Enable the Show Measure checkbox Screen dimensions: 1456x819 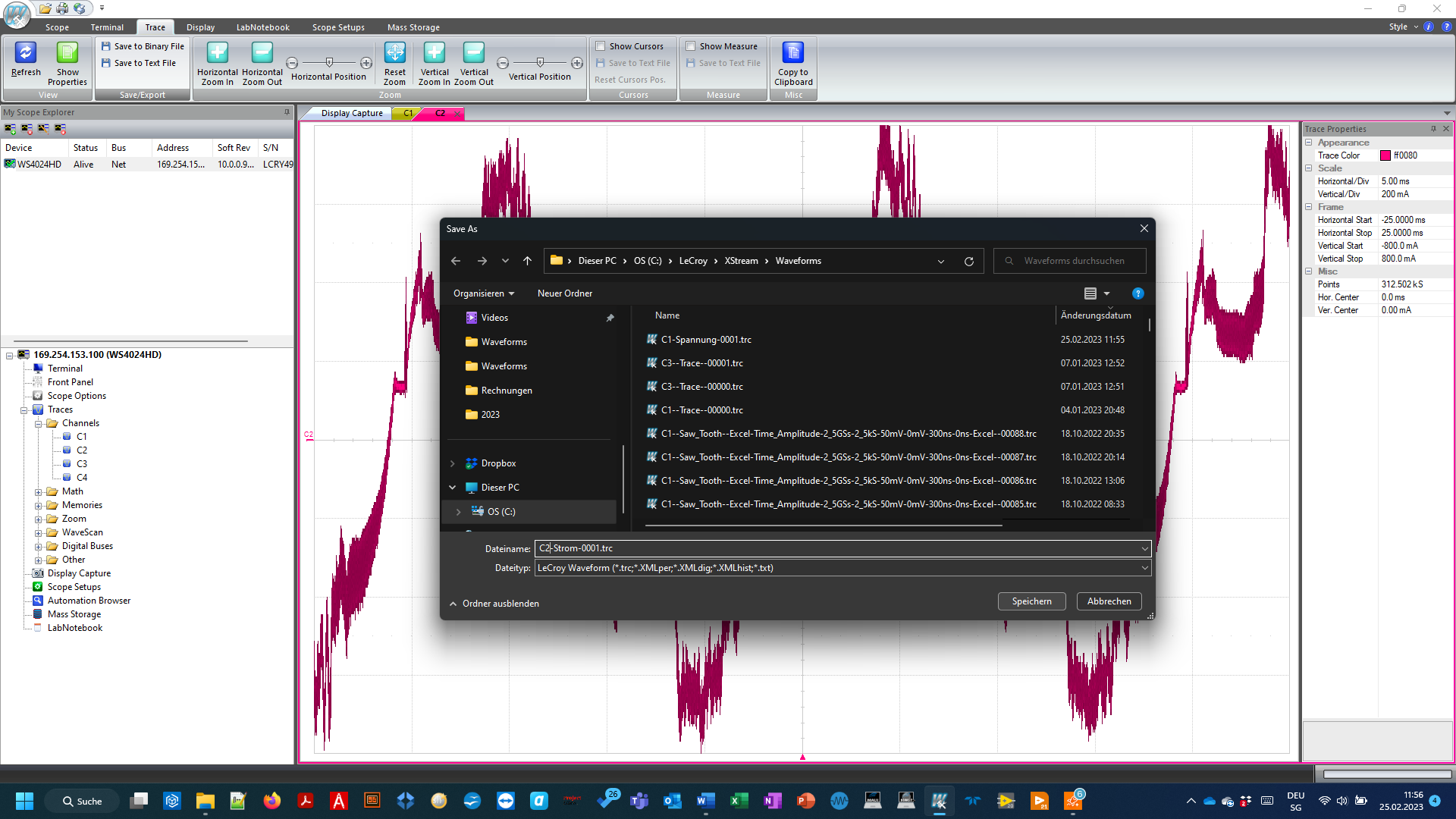[691, 46]
